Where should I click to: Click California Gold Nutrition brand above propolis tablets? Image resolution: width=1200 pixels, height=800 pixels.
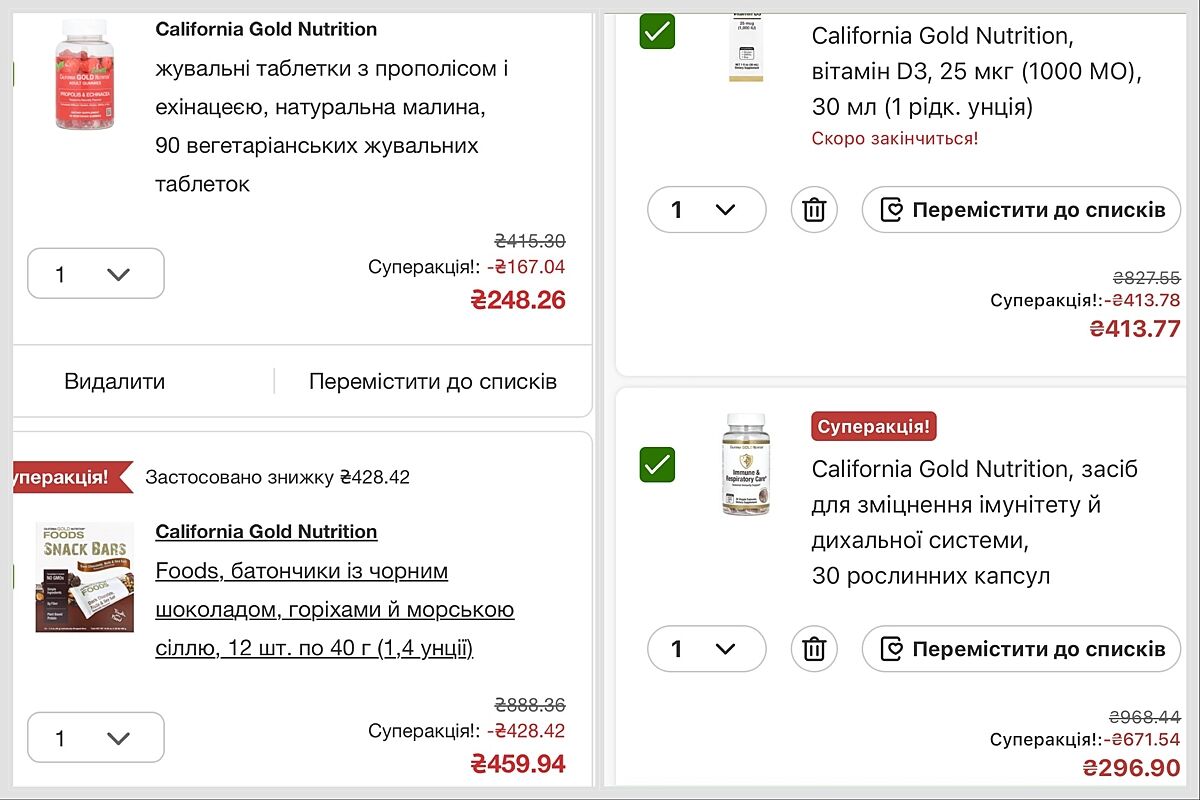[x=266, y=29]
